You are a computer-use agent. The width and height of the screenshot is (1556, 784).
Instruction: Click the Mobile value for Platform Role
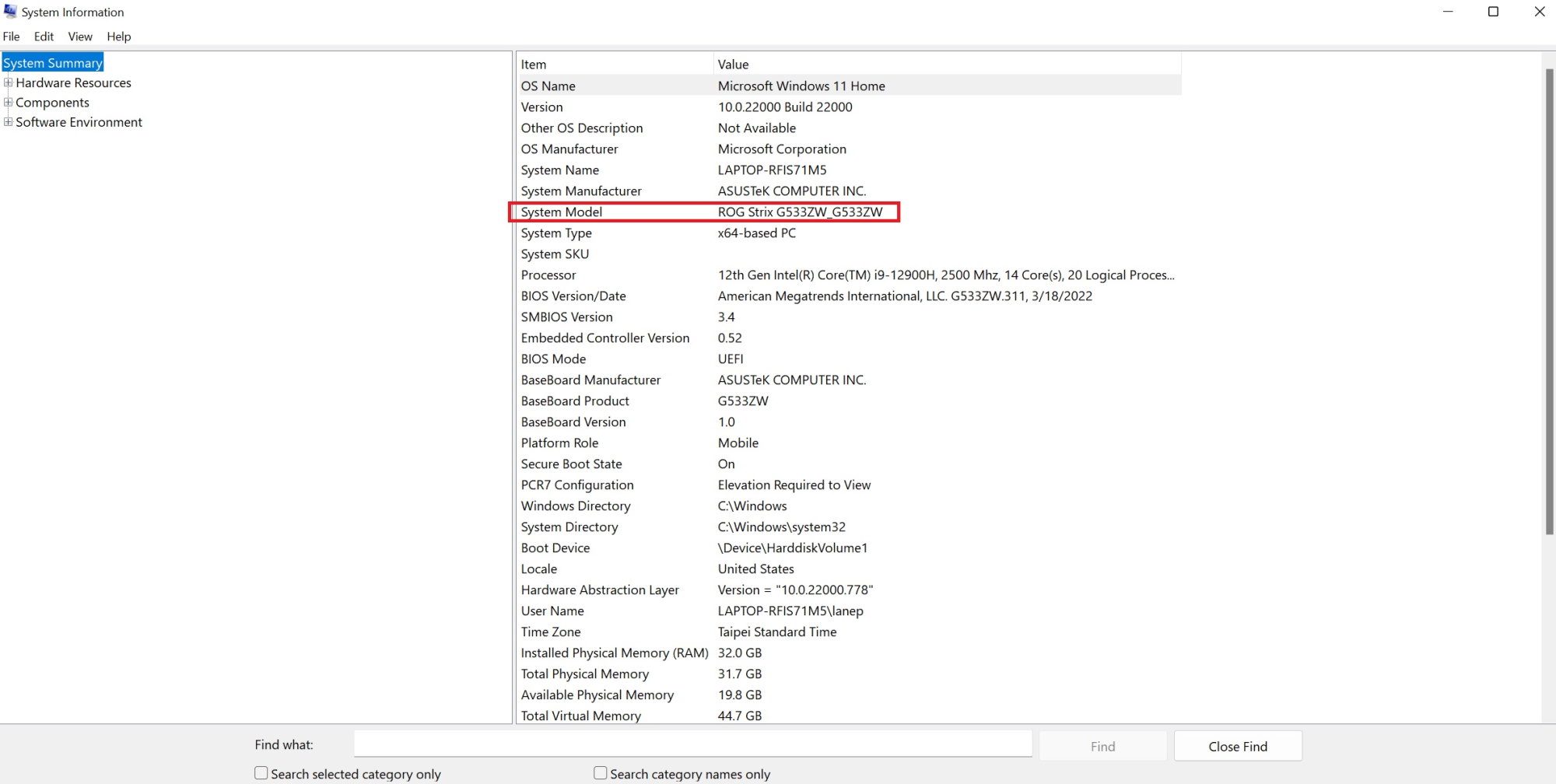click(x=738, y=443)
